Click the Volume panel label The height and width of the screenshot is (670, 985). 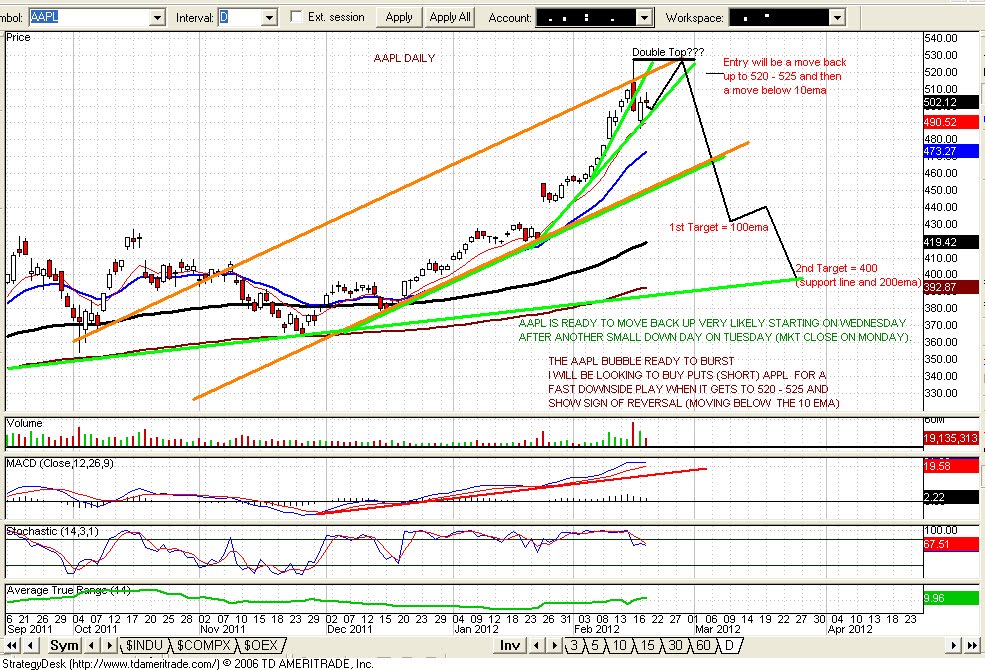(24, 423)
